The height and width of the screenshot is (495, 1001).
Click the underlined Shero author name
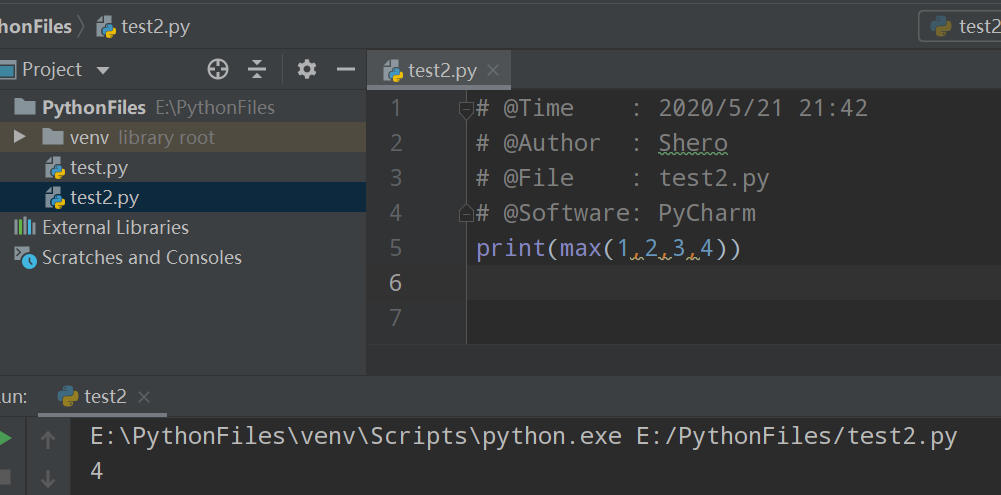point(693,144)
